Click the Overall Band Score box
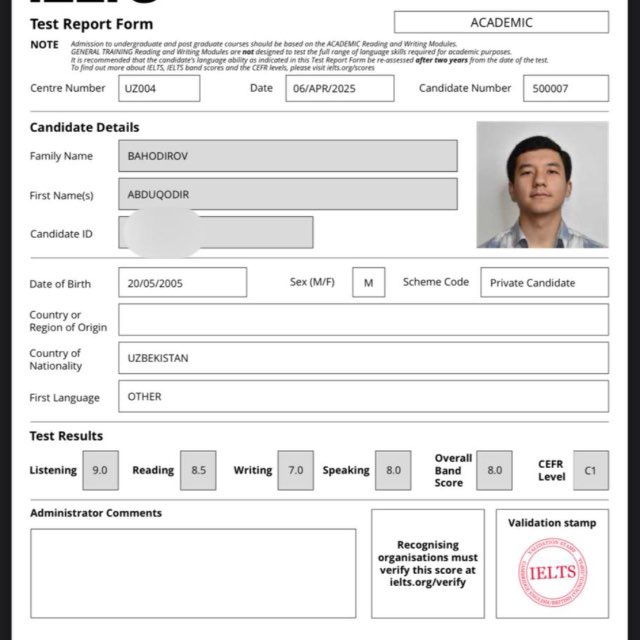The height and width of the screenshot is (640, 640). coord(494,470)
